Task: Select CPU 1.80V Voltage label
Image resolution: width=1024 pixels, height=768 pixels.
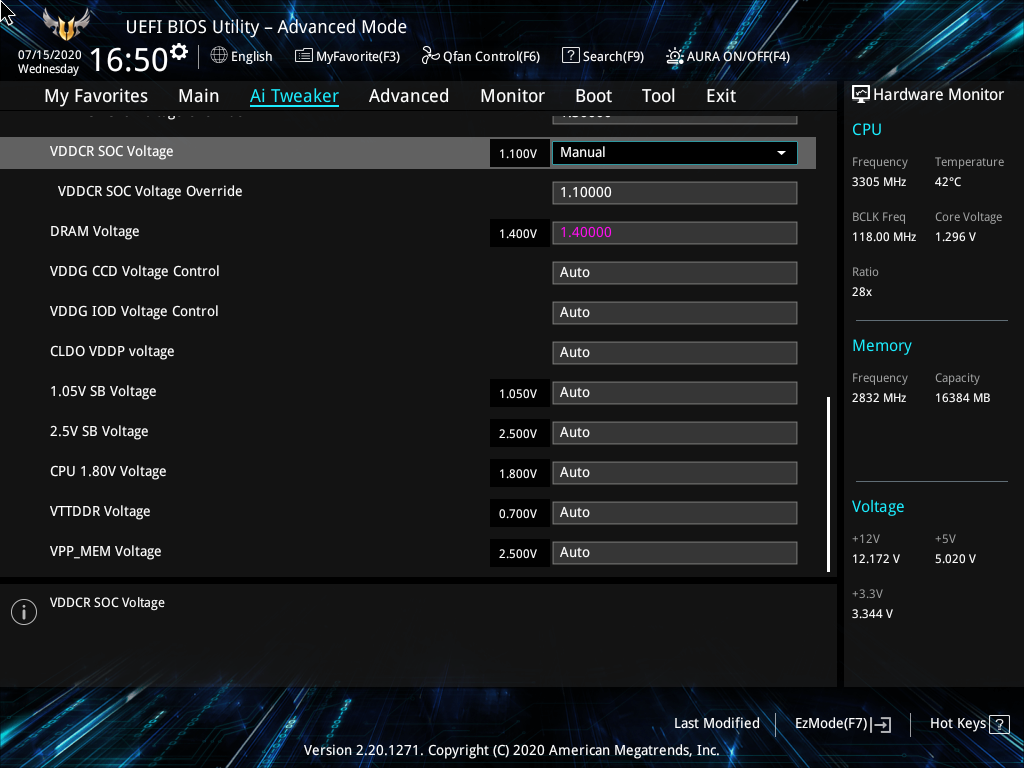Action: pos(108,472)
